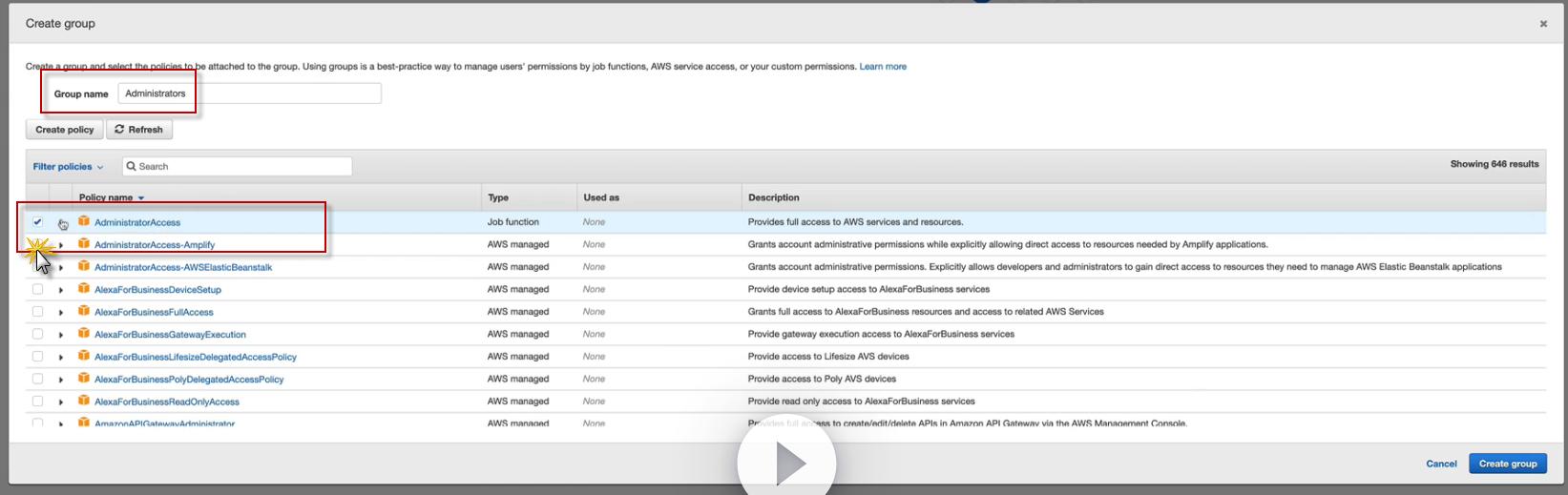Close the Create group dialog with the X
The height and width of the screenshot is (495, 1568).
(x=1543, y=24)
